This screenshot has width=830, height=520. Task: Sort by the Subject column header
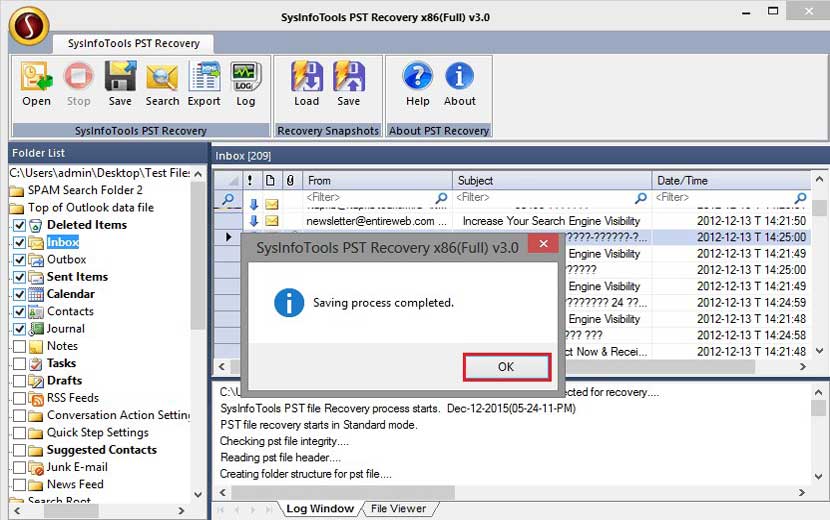tap(552, 181)
